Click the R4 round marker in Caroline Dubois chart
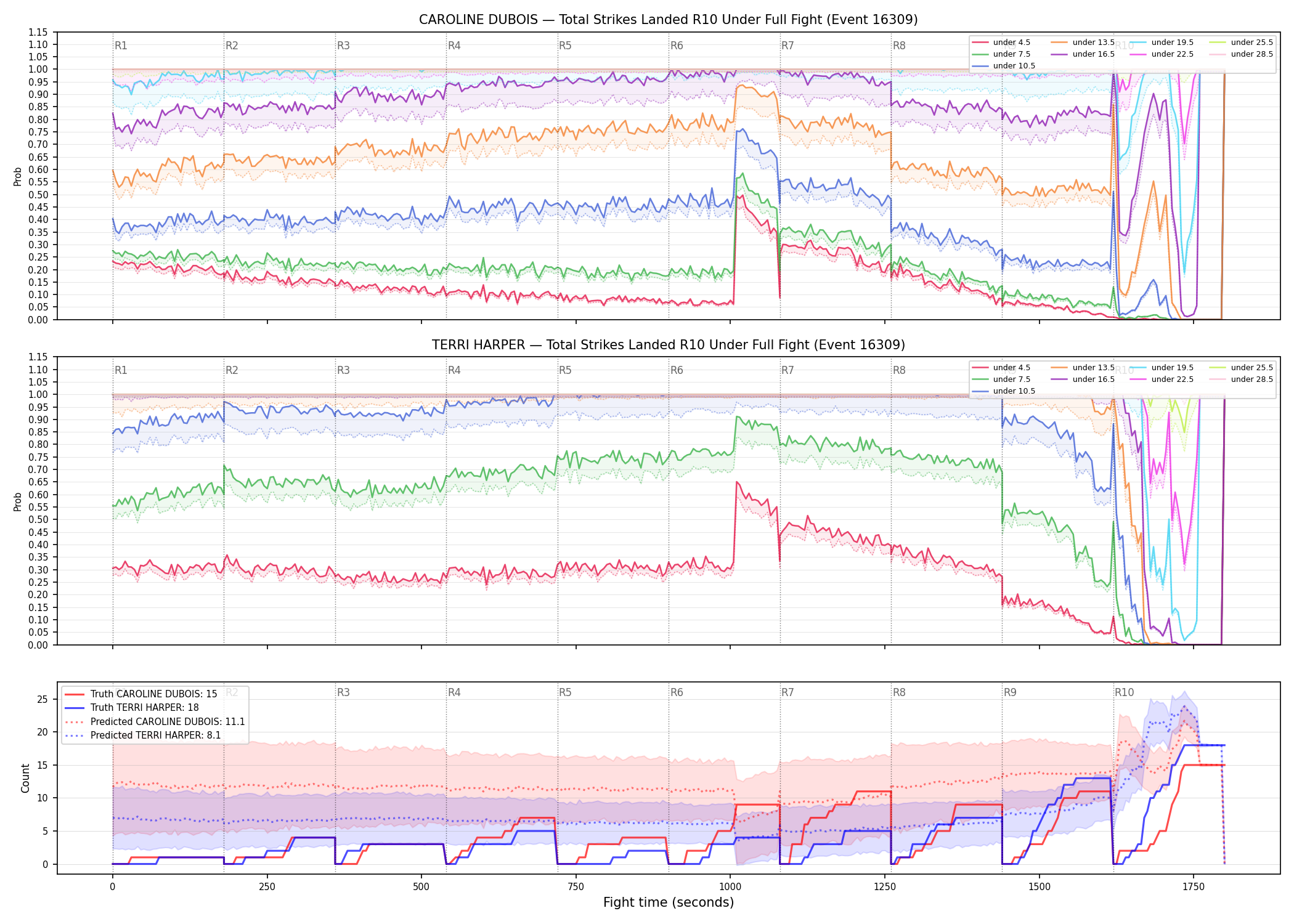Image resolution: width=1294 pixels, height=924 pixels. (x=454, y=46)
